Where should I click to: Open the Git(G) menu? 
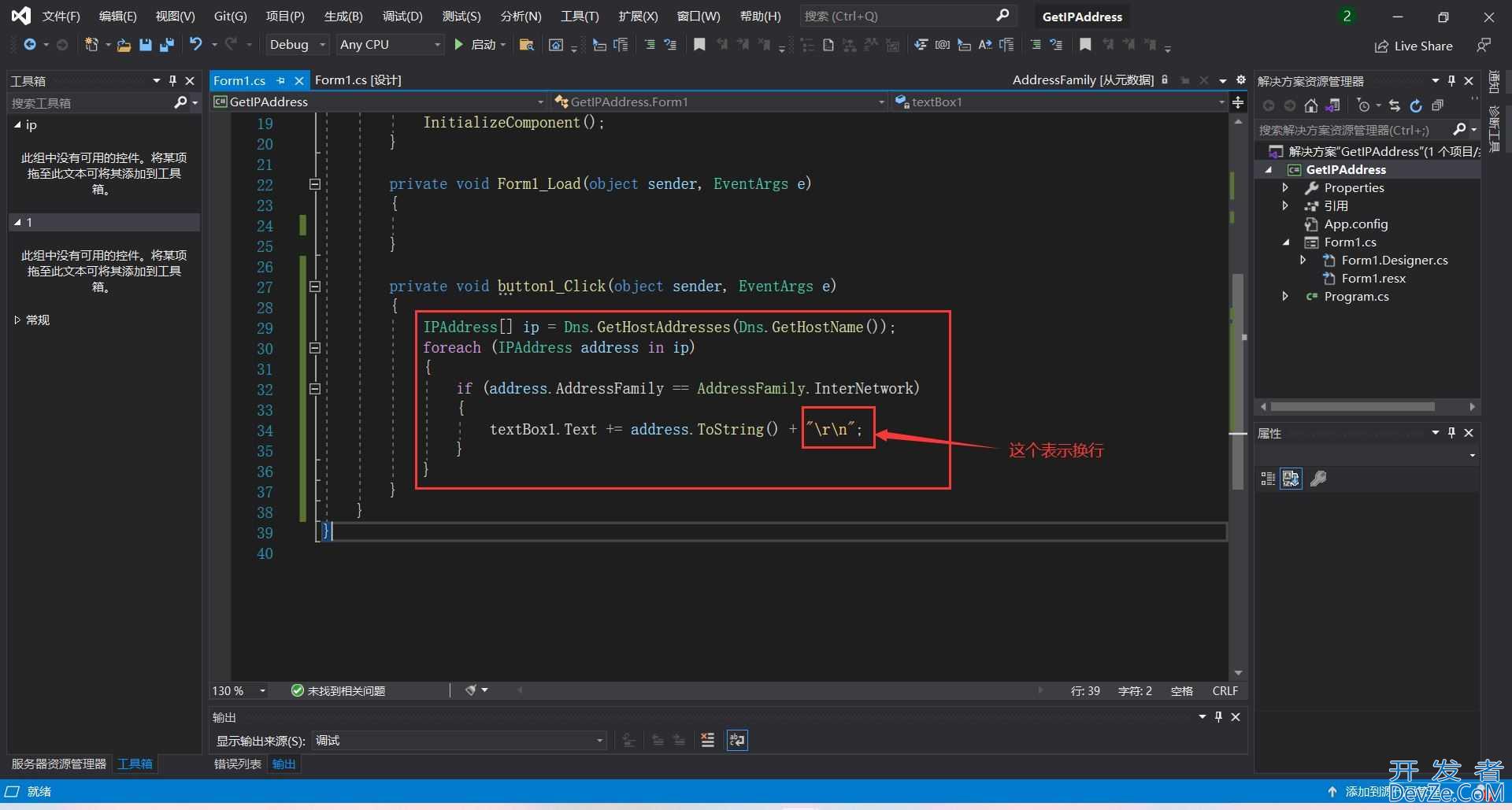pyautogui.click(x=231, y=16)
